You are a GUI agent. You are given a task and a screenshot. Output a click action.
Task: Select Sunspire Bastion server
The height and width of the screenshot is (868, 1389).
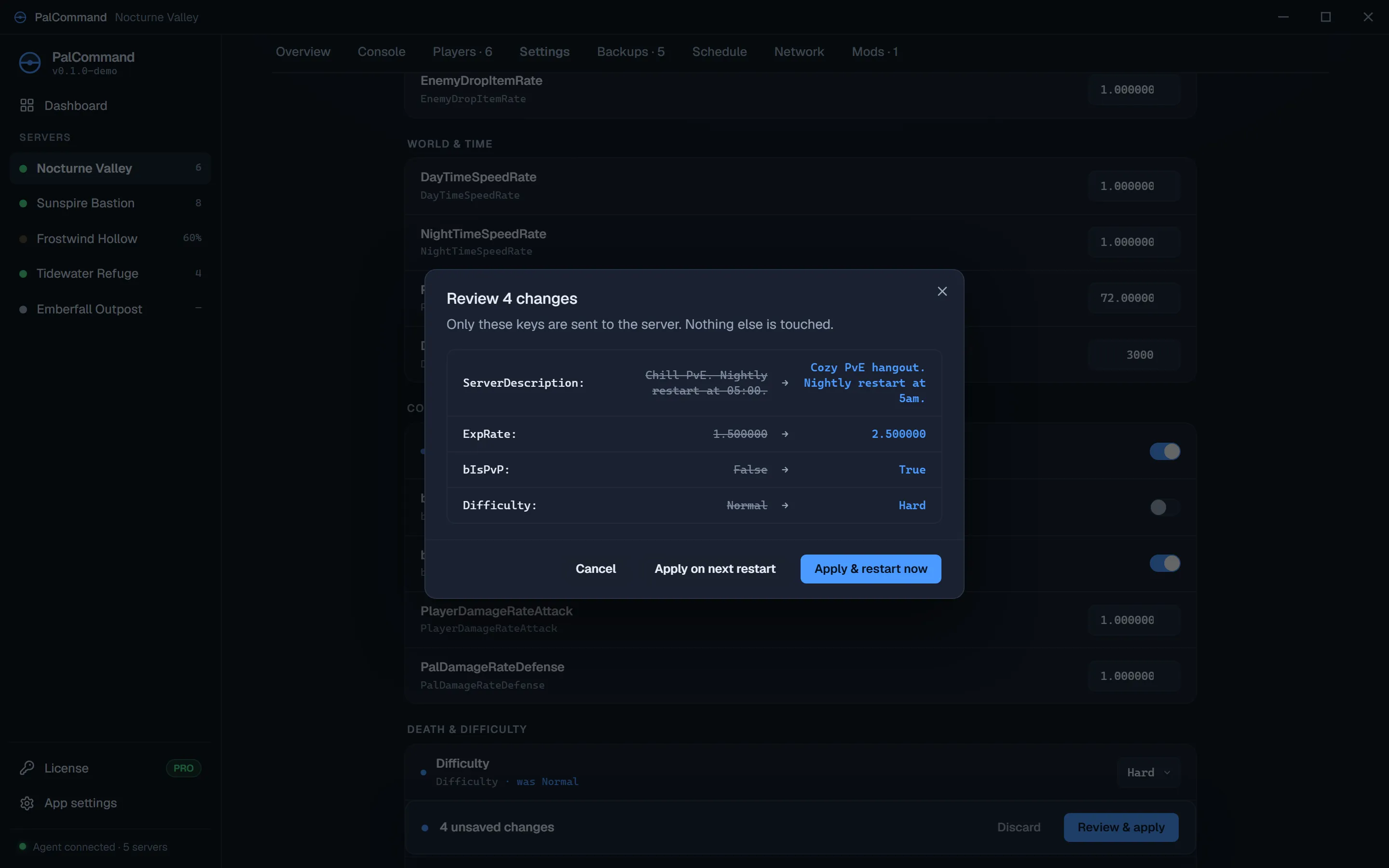(x=109, y=203)
